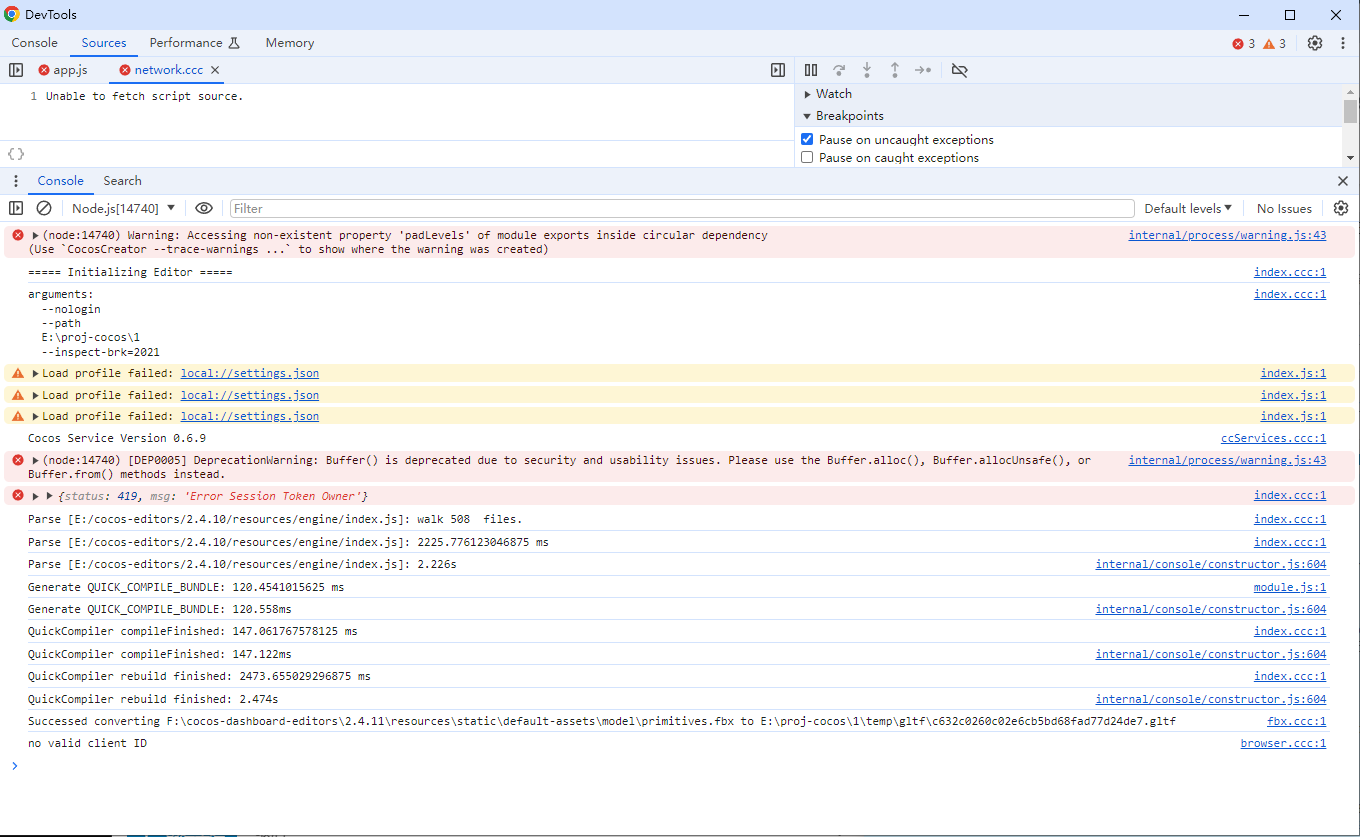The image size is (1360, 837).
Task: Hide the debugger sidebar with the toggle icon
Action: tap(778, 70)
